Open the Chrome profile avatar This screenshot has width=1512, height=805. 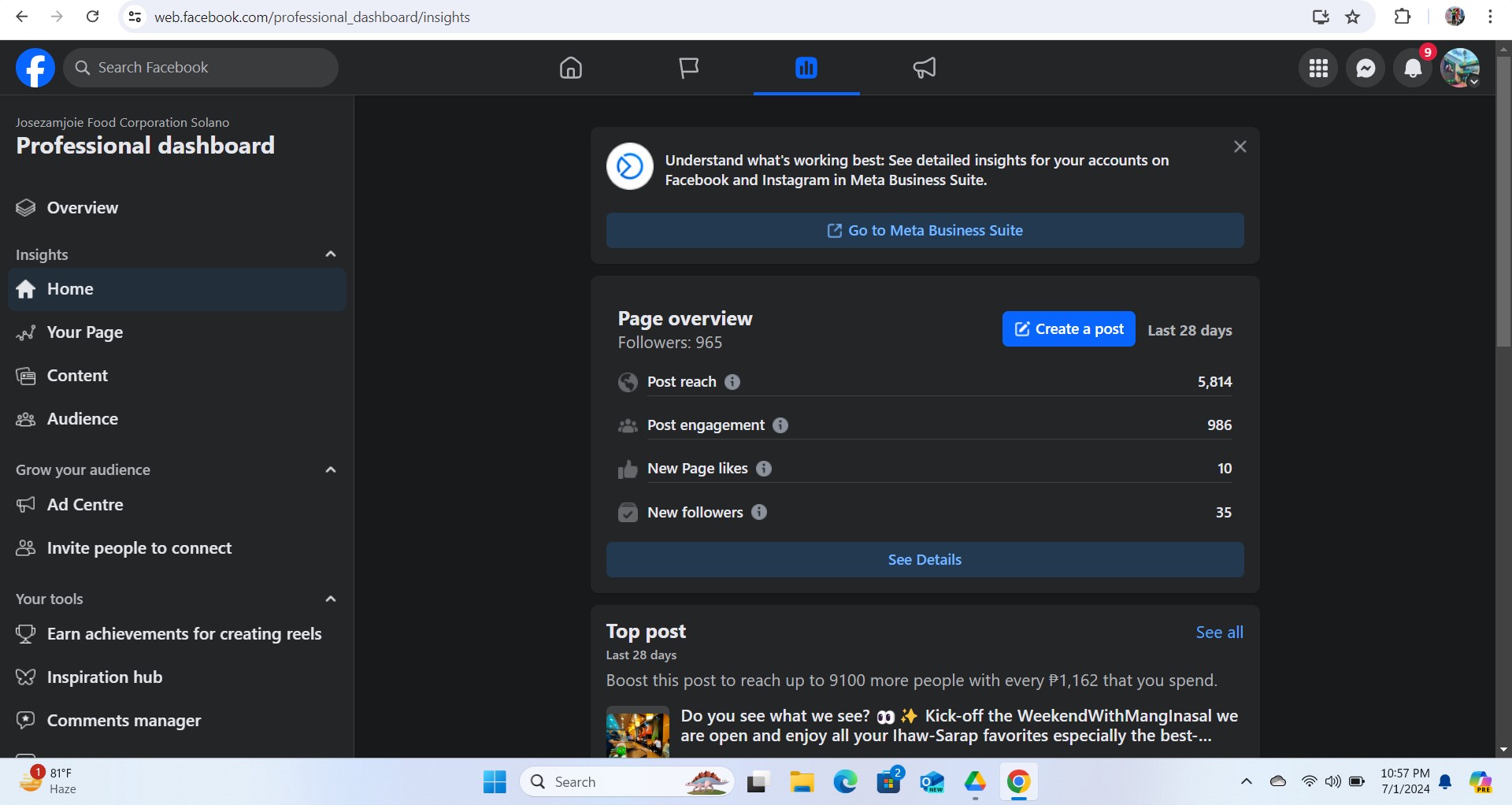[1455, 17]
